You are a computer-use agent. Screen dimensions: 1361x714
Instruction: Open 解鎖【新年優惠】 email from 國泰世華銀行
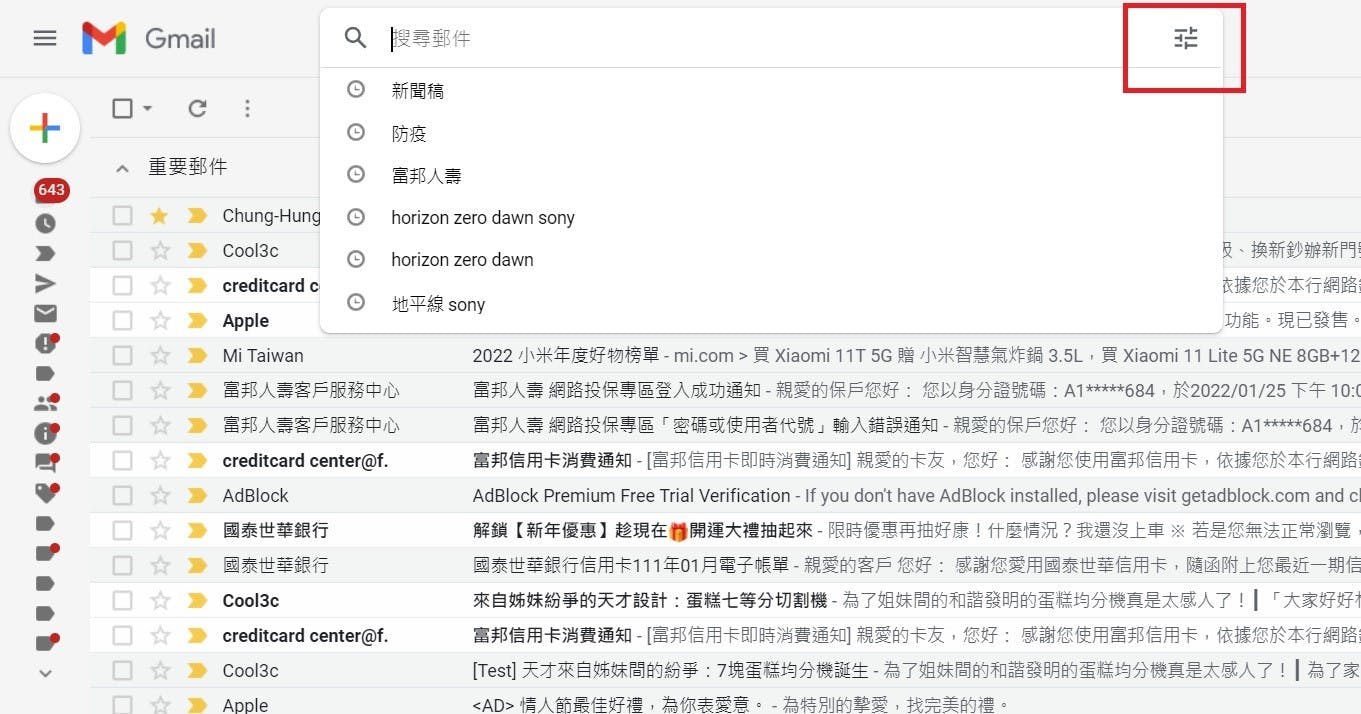pyautogui.click(x=725, y=531)
